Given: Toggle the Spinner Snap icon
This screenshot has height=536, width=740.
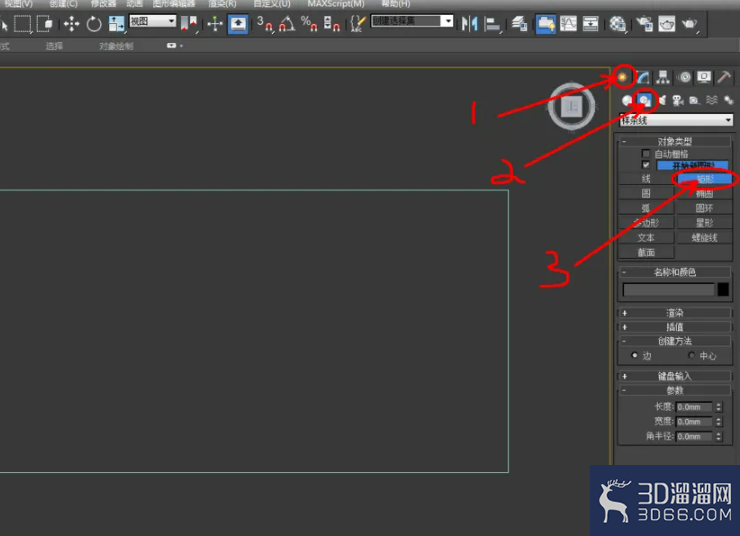Looking at the screenshot, I should click(x=332, y=24).
